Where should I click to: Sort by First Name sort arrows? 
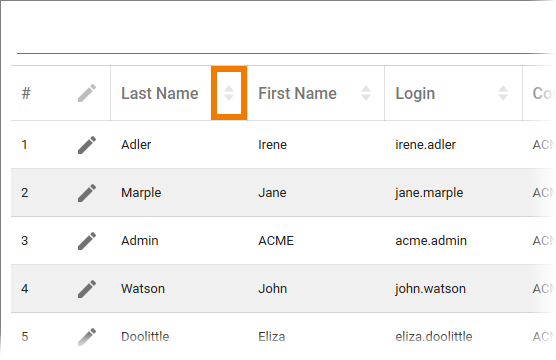coord(366,93)
